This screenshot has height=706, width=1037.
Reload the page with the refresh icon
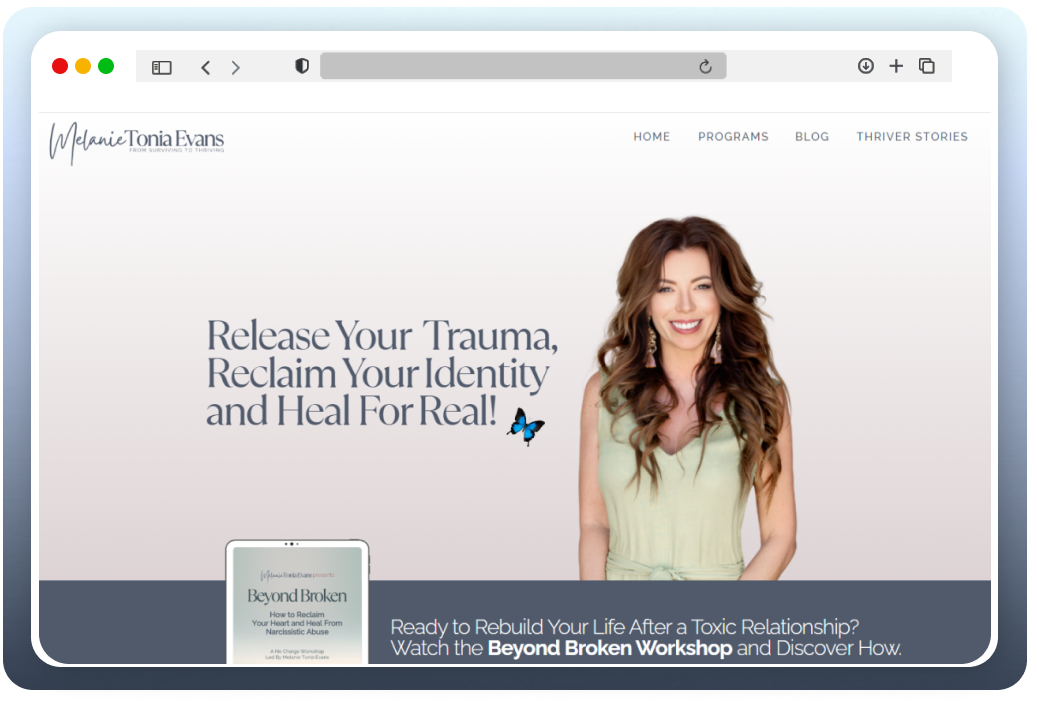pyautogui.click(x=705, y=66)
